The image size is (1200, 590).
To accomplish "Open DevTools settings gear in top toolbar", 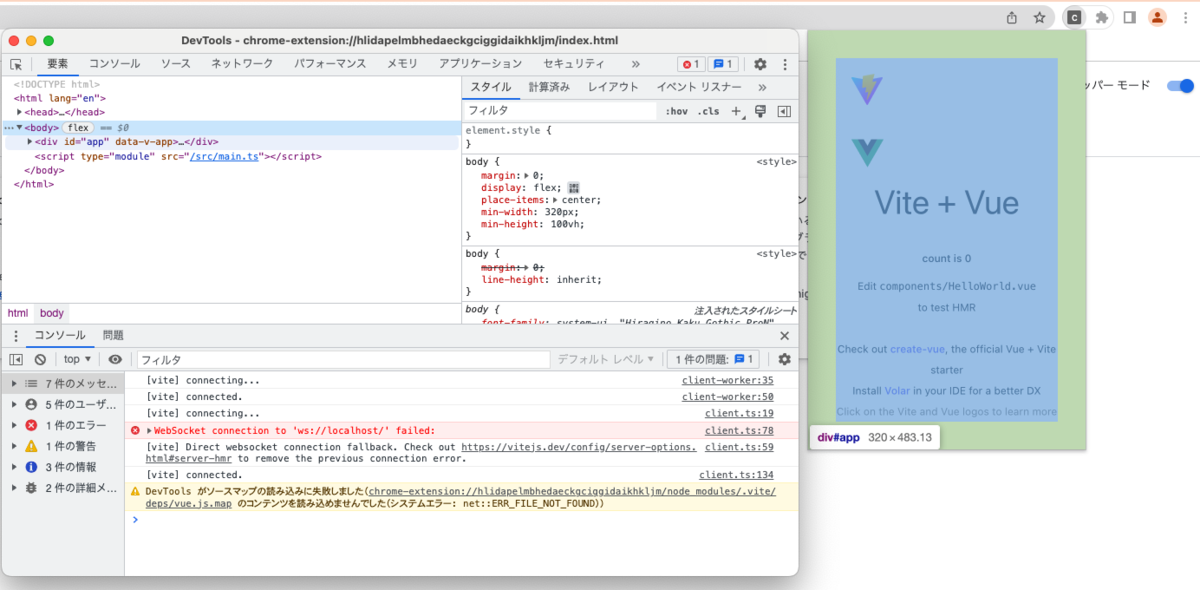I will pyautogui.click(x=760, y=64).
